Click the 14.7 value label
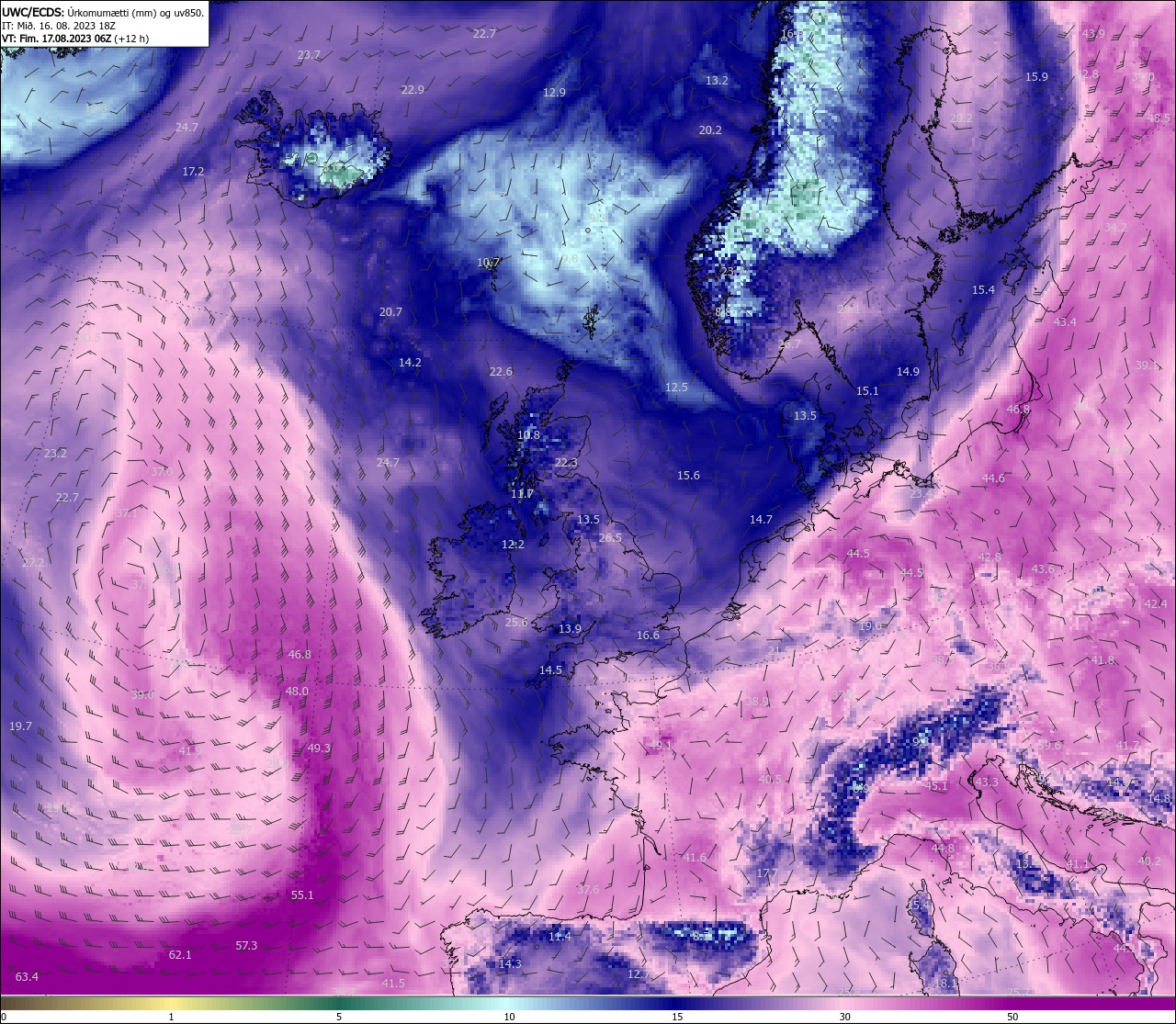Viewport: 1176px width, 1024px height. click(x=761, y=520)
